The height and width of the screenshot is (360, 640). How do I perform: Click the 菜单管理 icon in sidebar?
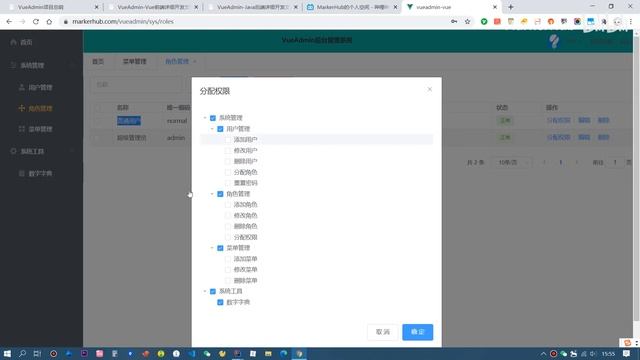click(22, 129)
